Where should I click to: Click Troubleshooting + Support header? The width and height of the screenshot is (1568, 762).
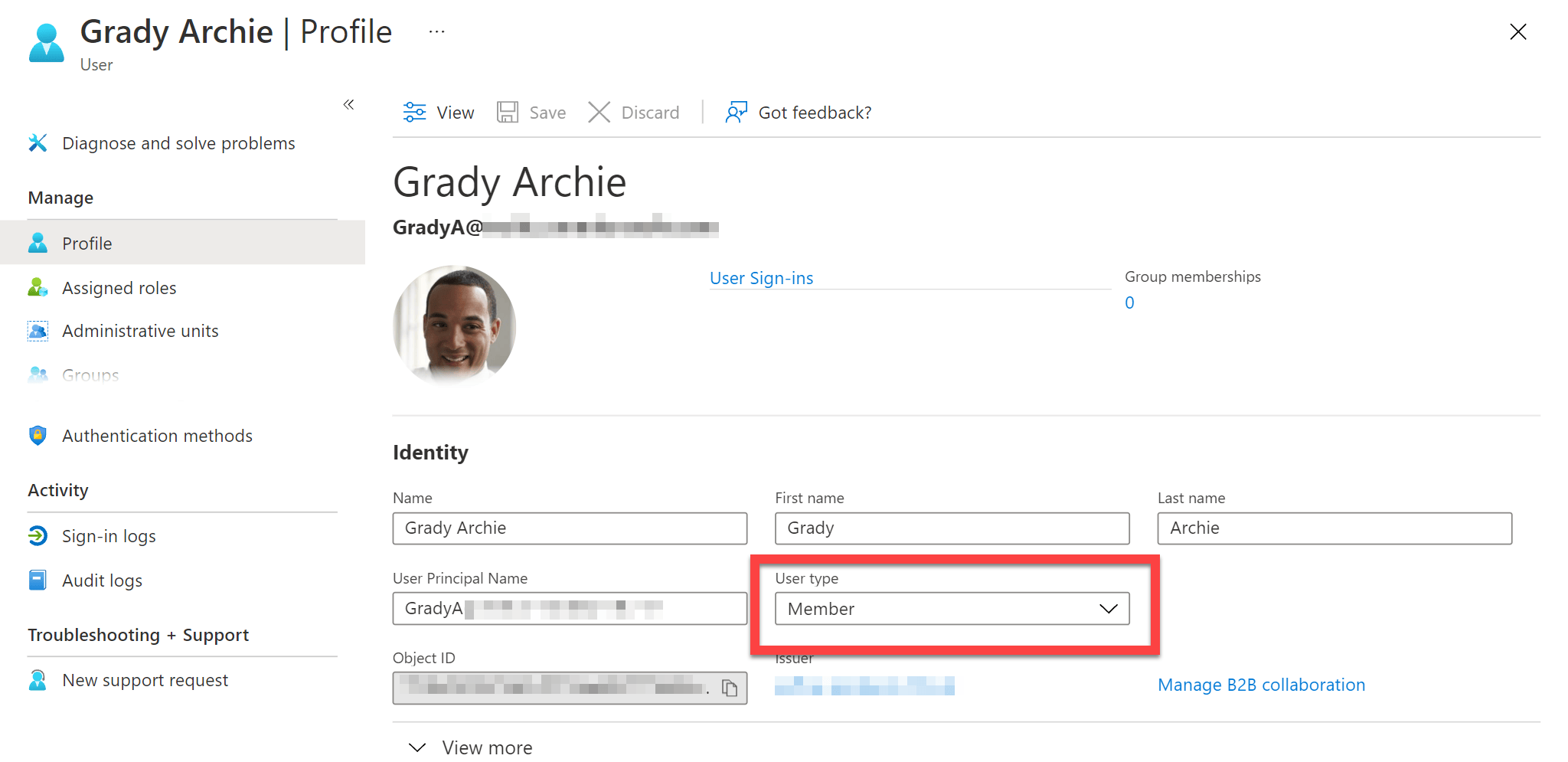139,635
